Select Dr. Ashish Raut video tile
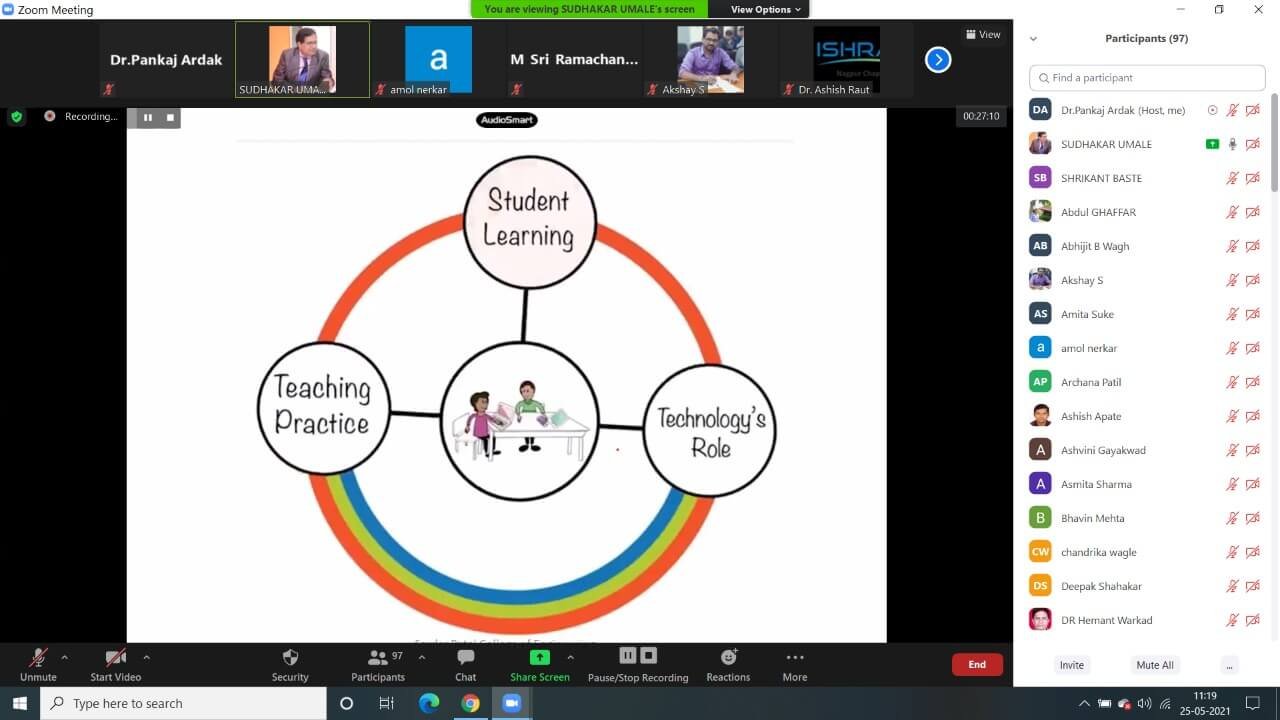 click(x=846, y=60)
